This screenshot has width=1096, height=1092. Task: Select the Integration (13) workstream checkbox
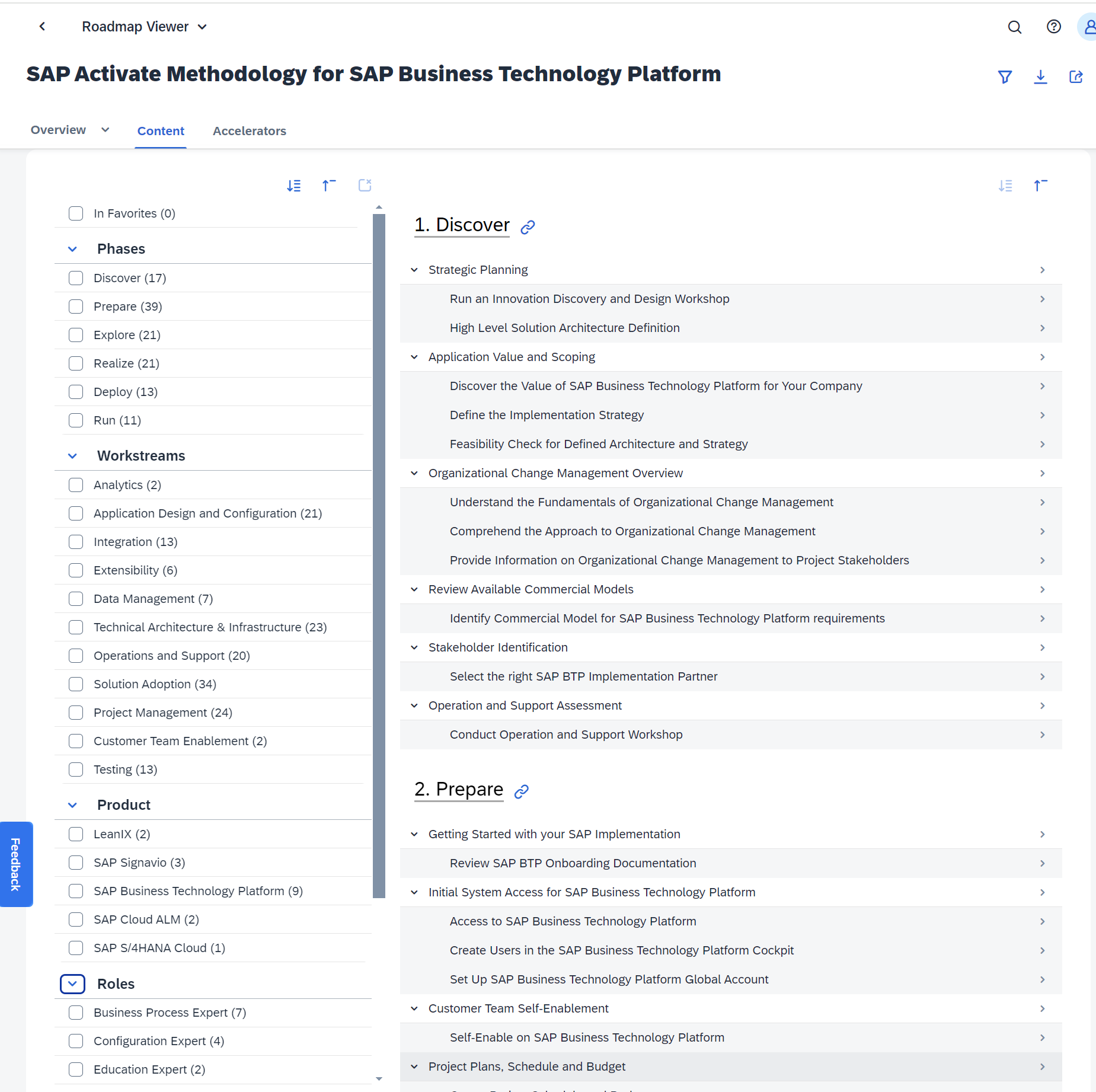pos(76,542)
